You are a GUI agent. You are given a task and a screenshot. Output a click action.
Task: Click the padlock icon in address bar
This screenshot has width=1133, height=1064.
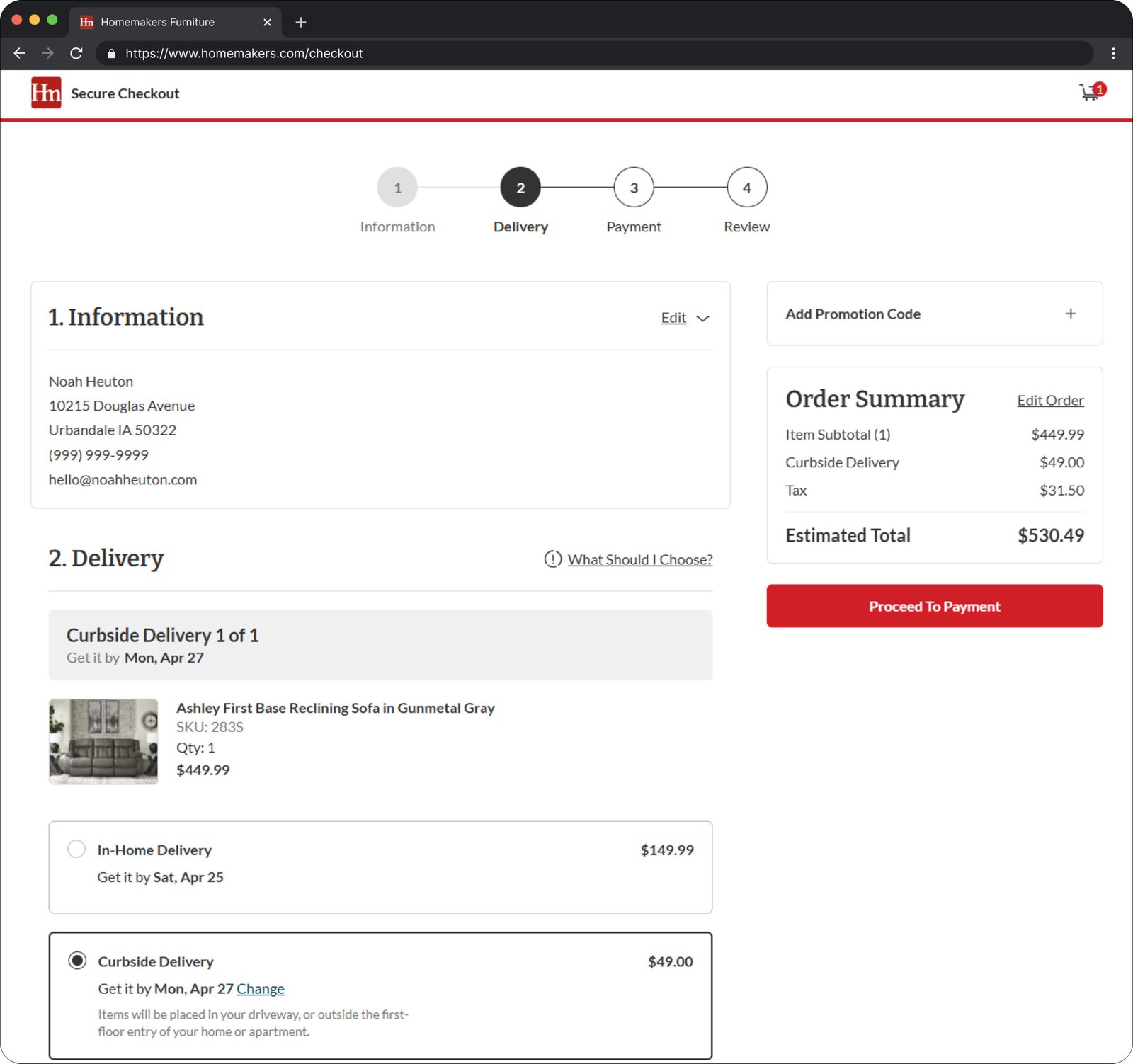(111, 54)
